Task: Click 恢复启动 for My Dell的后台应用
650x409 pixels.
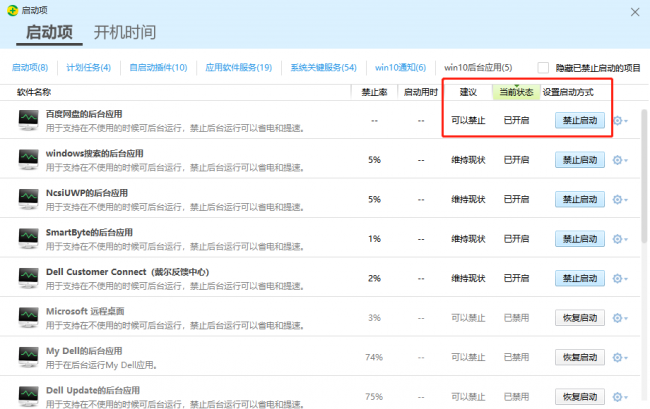Action: (x=580, y=358)
